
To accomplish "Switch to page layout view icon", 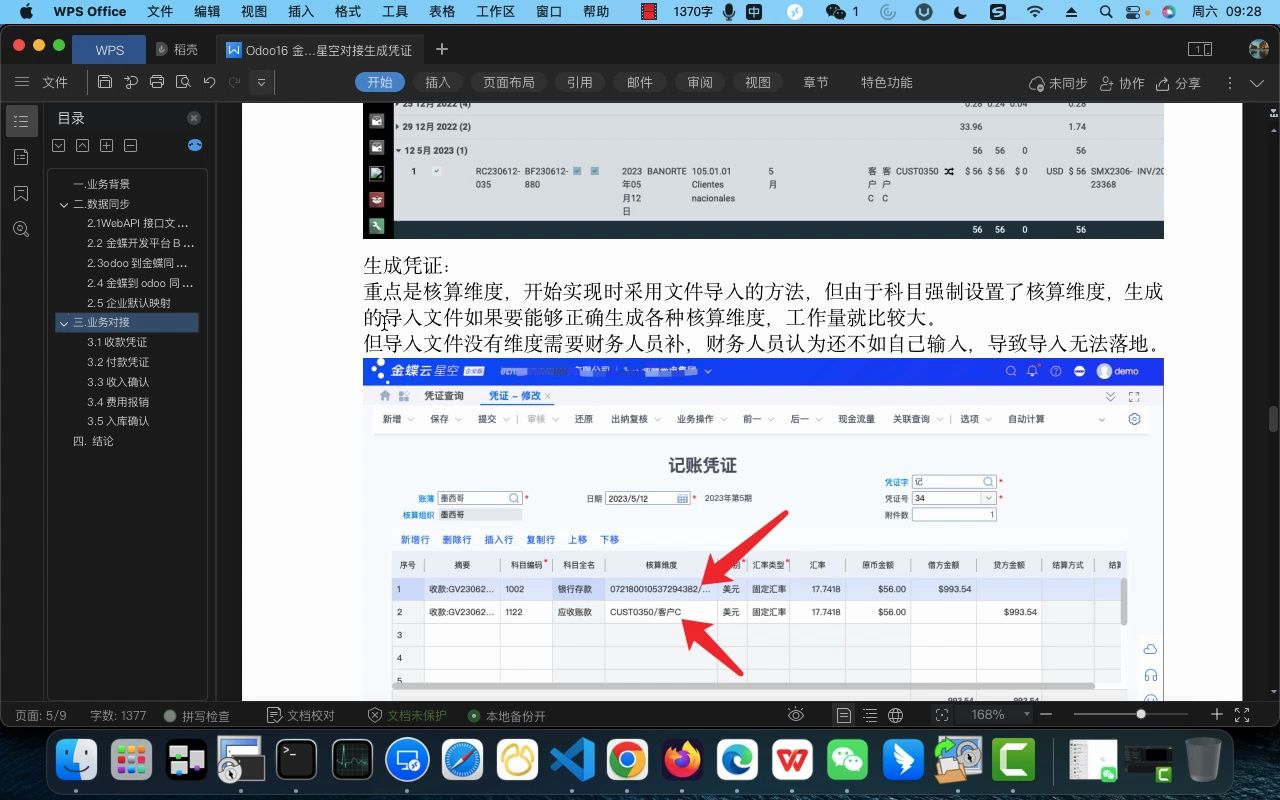I will pos(844,715).
